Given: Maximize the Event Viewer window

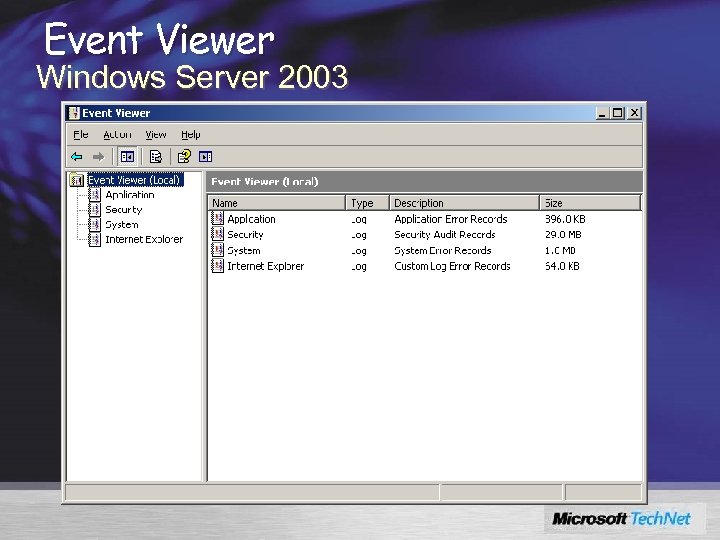Looking at the screenshot, I should (x=618, y=113).
